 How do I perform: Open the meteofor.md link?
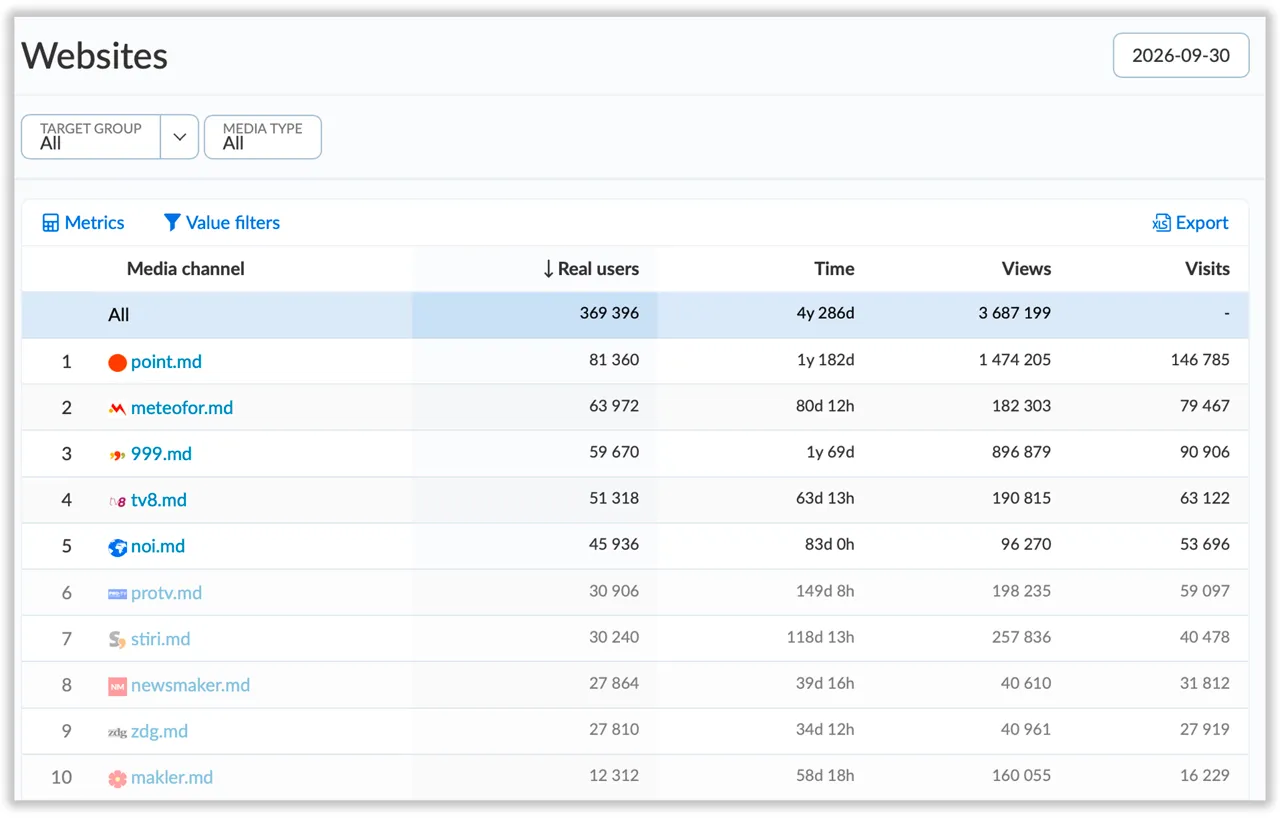pos(182,408)
